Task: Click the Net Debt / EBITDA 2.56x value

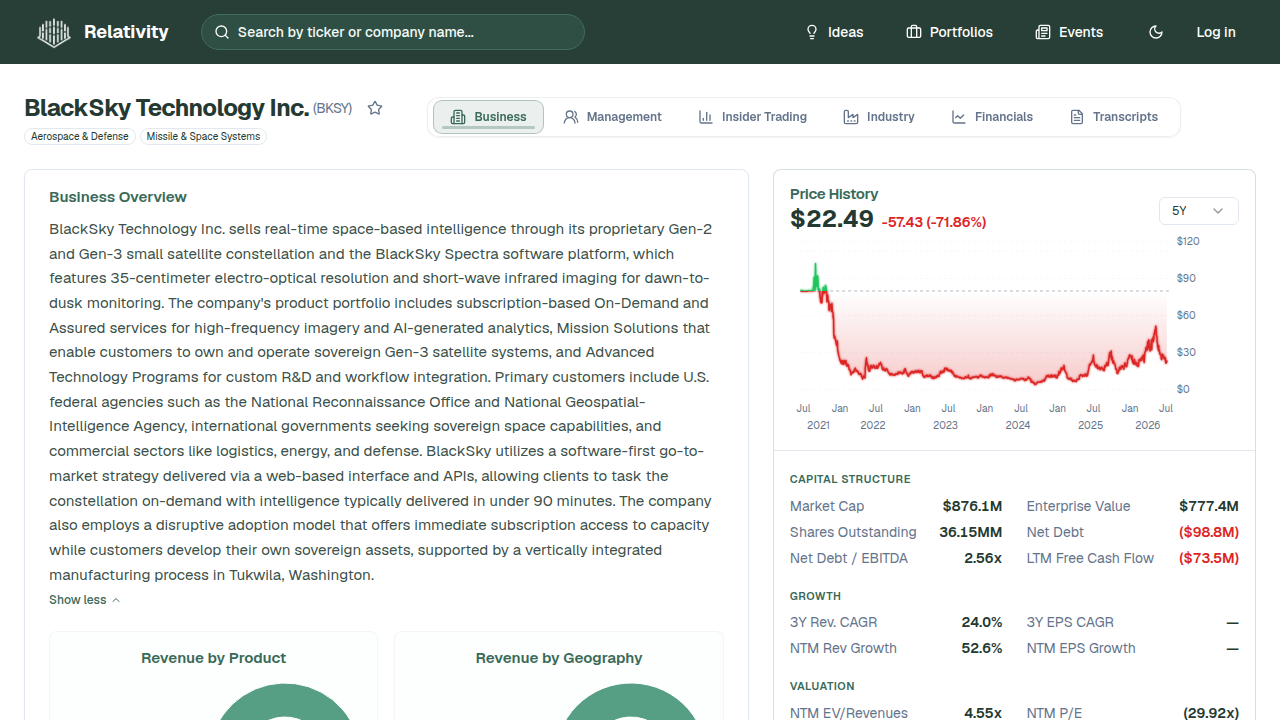Action: 983,558
